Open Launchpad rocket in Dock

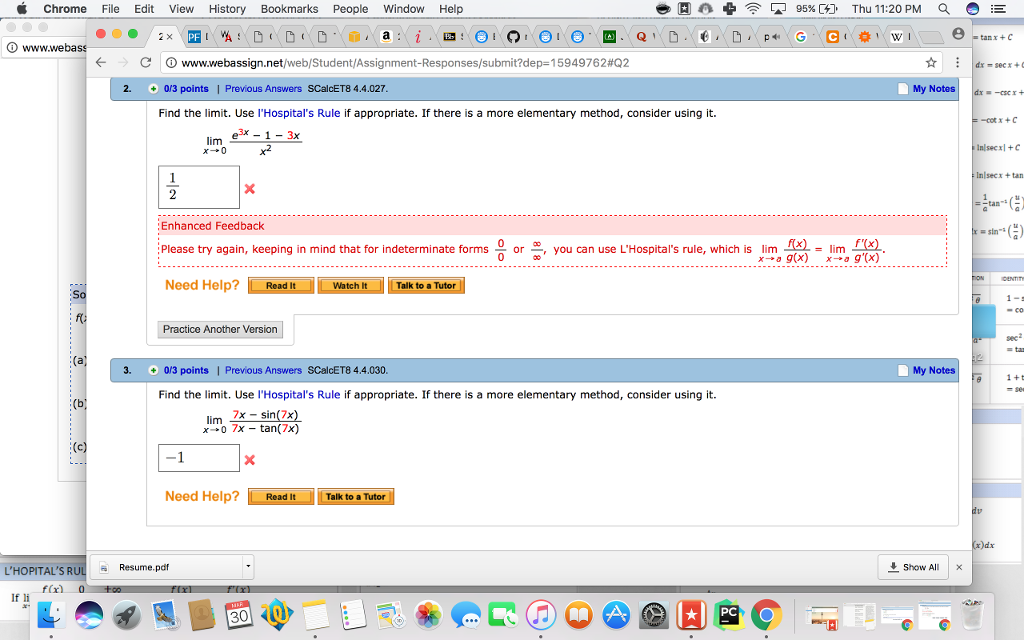pos(127,615)
